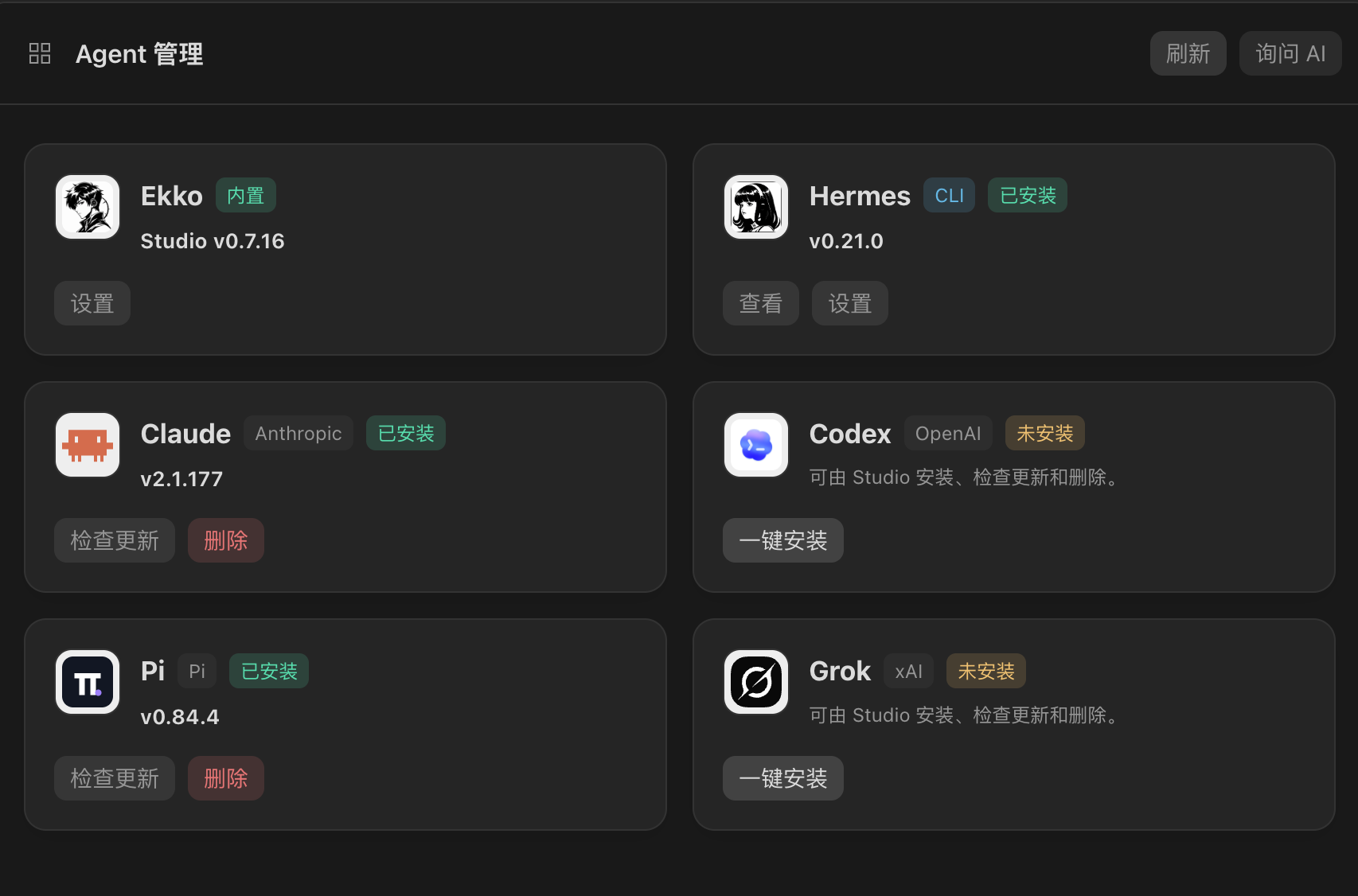Click the grid icon beside Agent 管理
The image size is (1358, 896).
[40, 53]
